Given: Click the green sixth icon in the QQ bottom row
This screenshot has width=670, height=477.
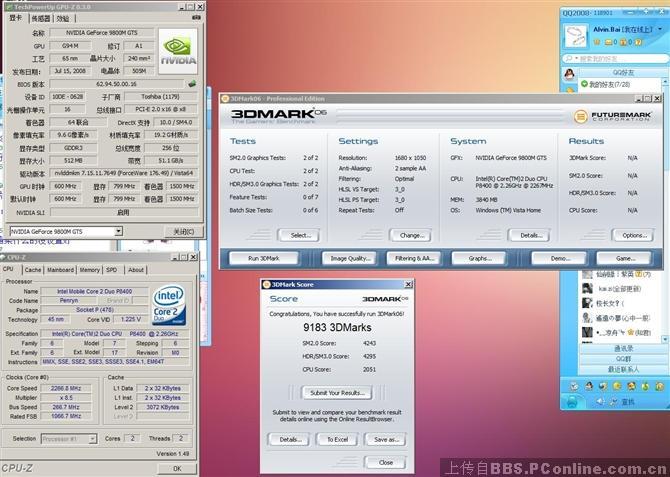Looking at the screenshot, I should 645,386.
